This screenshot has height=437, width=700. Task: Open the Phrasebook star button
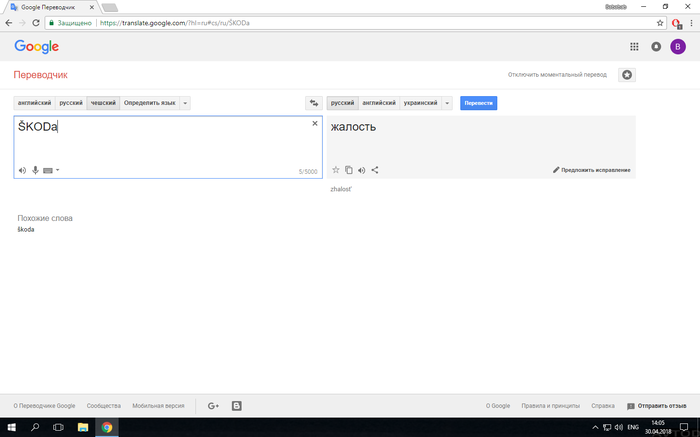(627, 75)
